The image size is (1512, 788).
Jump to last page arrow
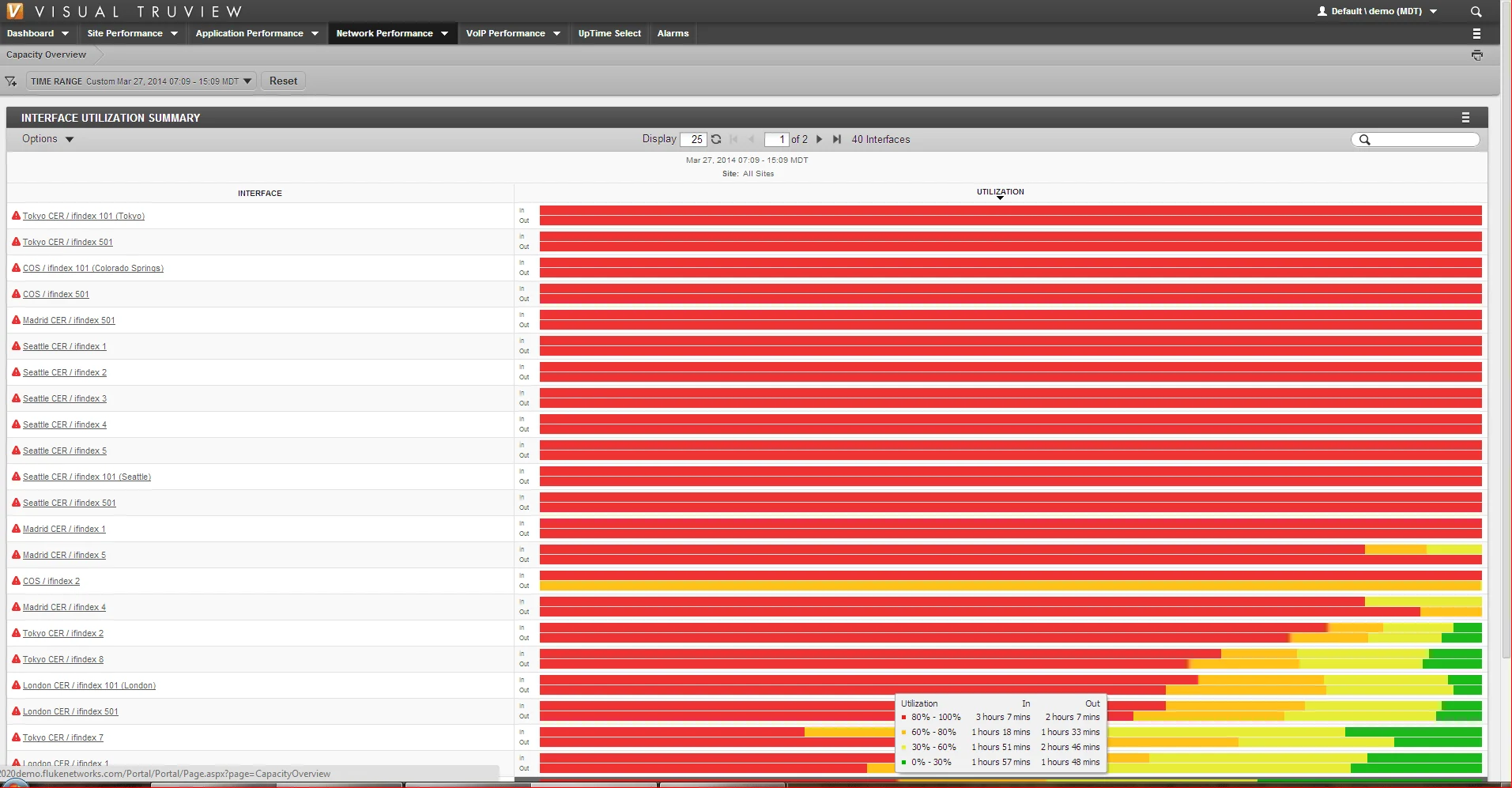point(837,139)
